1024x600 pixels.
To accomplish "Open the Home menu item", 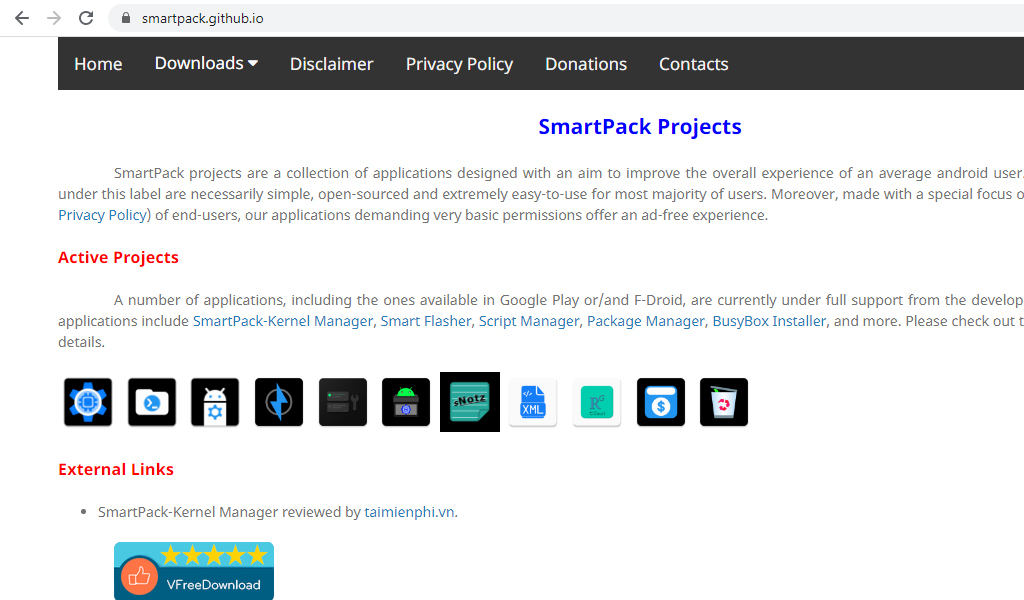I will coord(98,63).
